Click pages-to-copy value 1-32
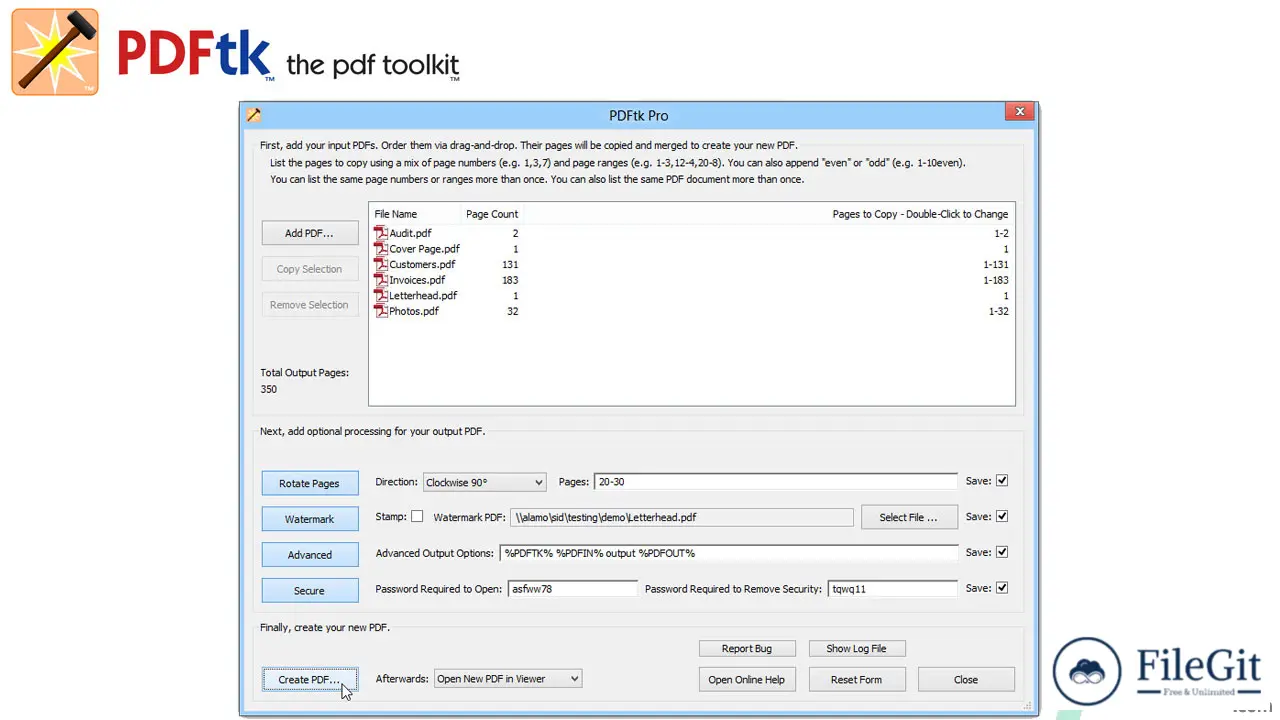Image resolution: width=1280 pixels, height=720 pixels. pos(998,311)
